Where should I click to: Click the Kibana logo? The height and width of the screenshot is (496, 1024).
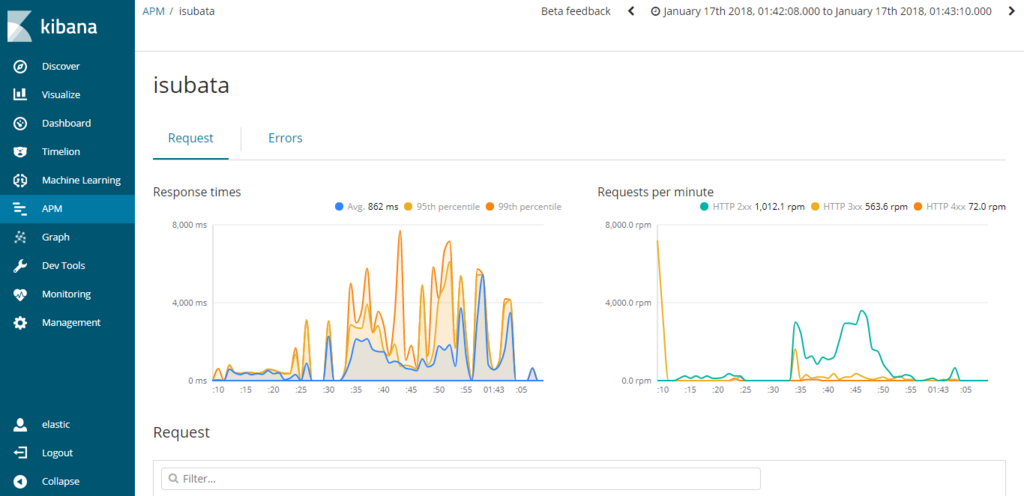point(52,26)
